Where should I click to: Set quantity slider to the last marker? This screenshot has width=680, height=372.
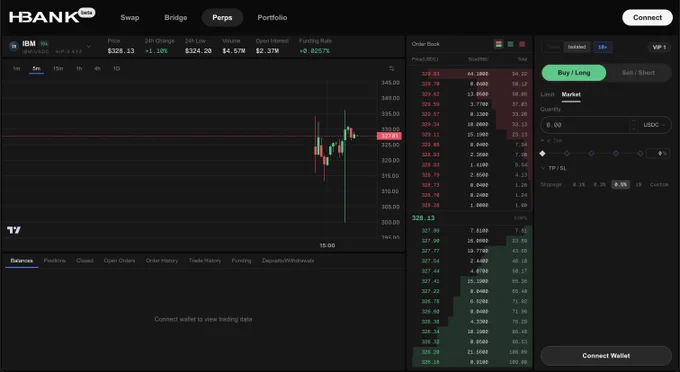(640, 153)
